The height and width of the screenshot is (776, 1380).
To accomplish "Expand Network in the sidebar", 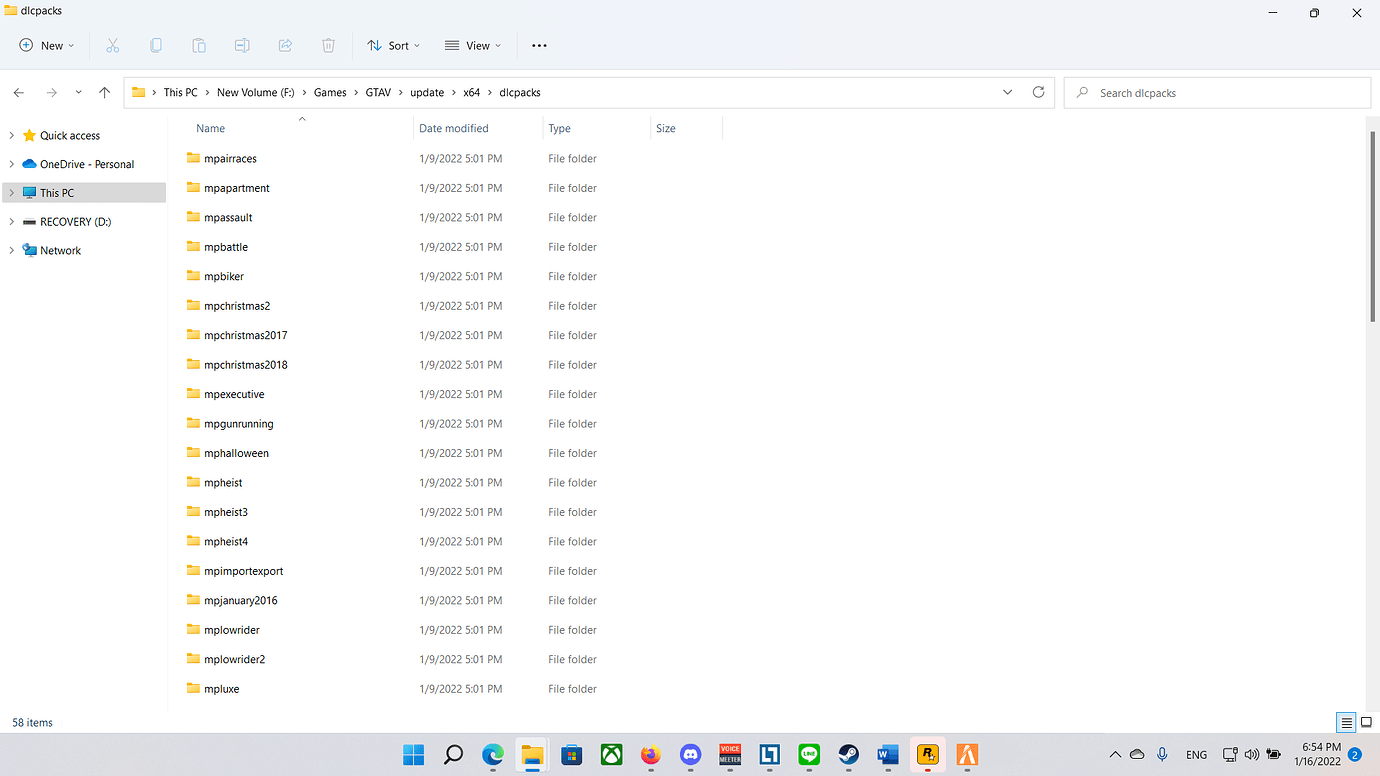I will (x=13, y=250).
